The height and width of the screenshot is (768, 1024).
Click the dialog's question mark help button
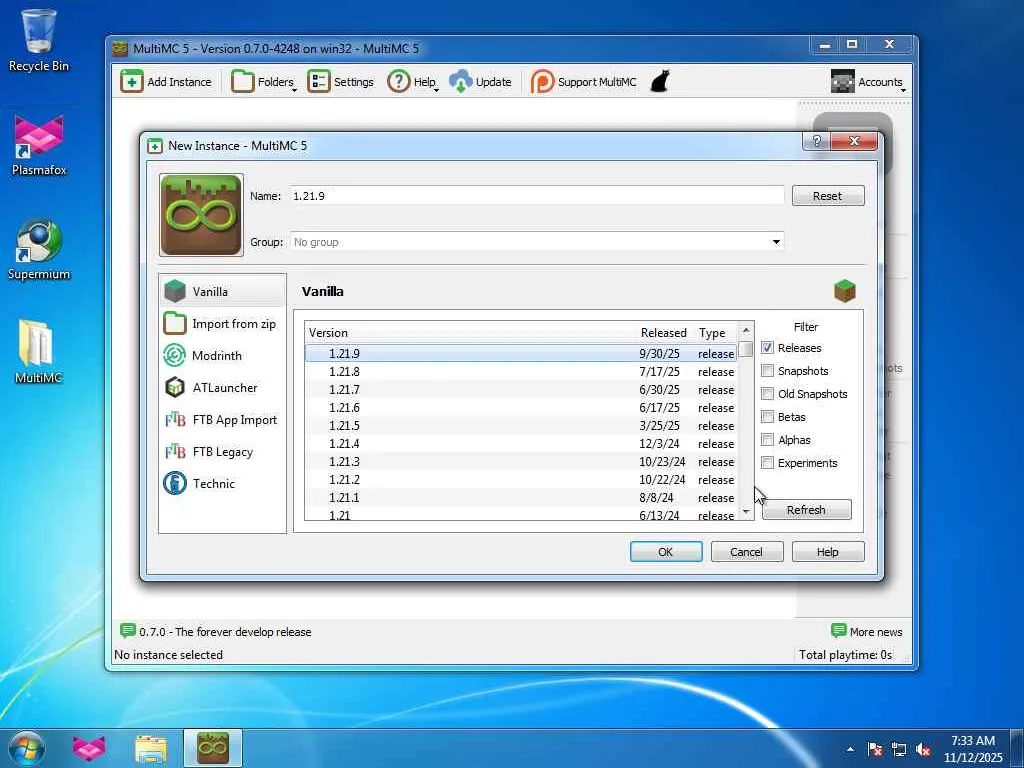coord(816,141)
